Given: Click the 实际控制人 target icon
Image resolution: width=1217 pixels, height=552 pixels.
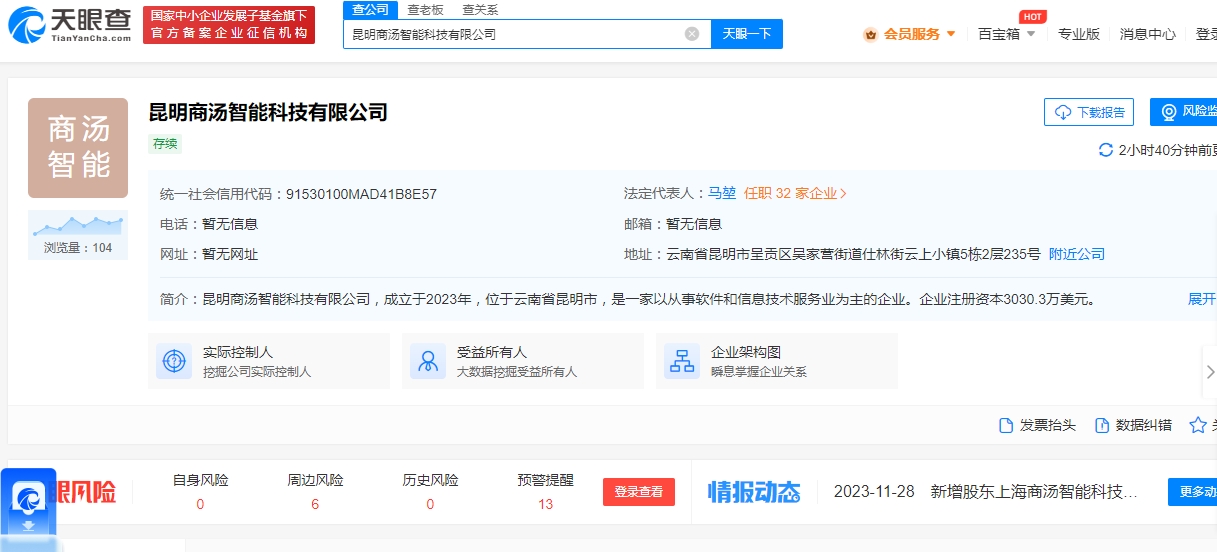Looking at the screenshot, I should (x=174, y=361).
